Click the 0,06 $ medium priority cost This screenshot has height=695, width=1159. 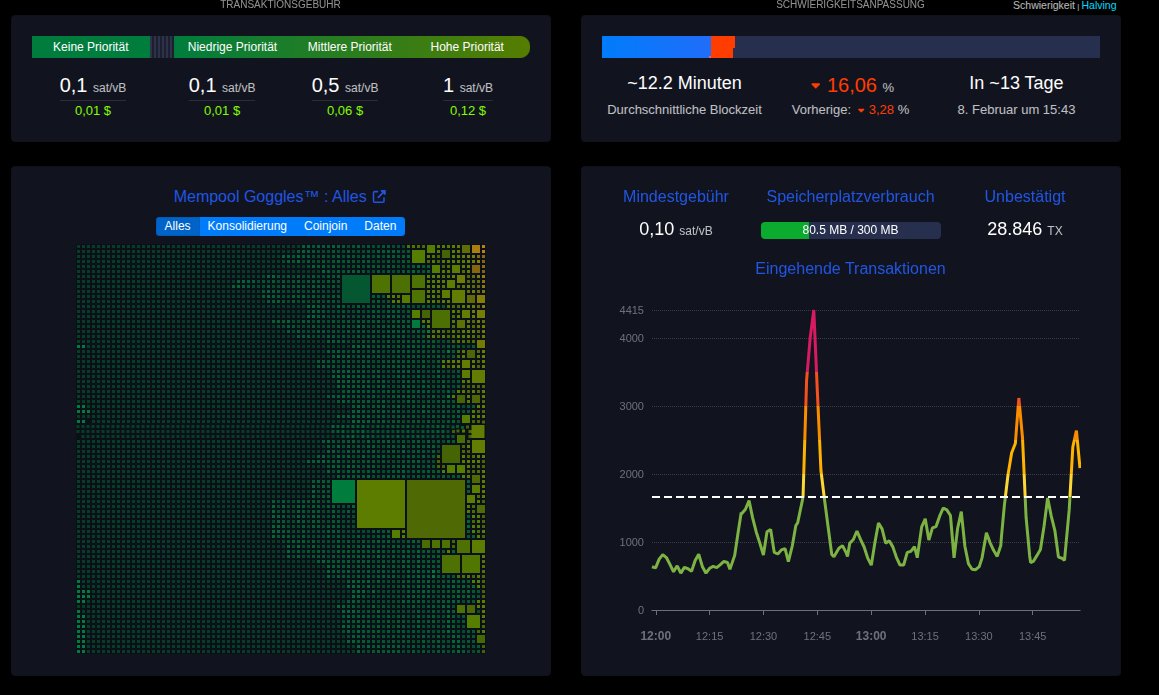[345, 111]
